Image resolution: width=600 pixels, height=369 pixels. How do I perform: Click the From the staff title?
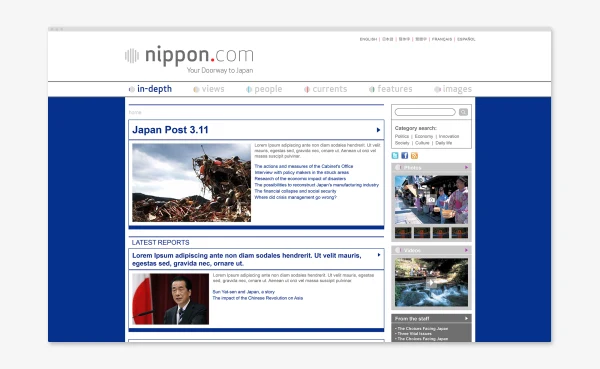pos(412,318)
